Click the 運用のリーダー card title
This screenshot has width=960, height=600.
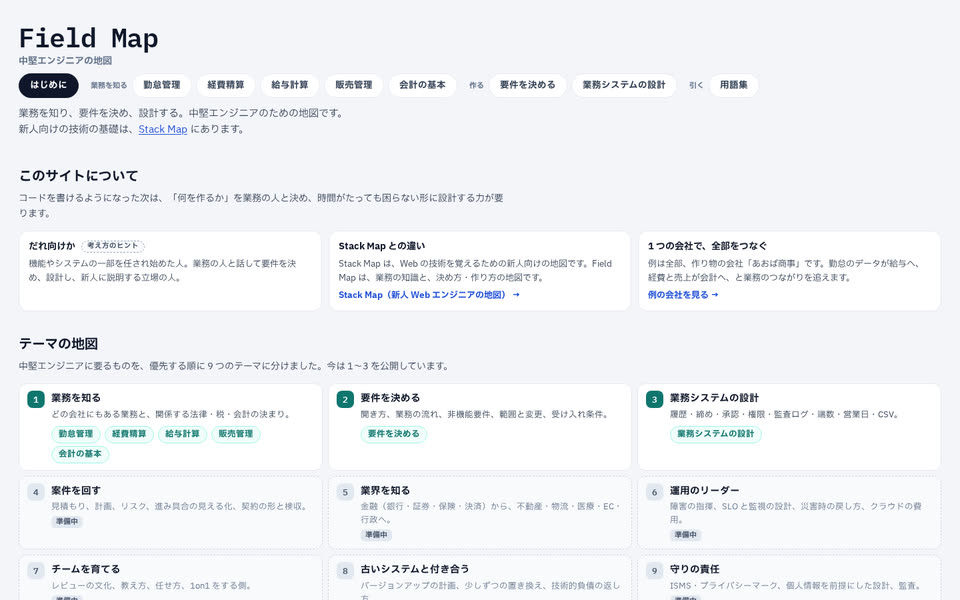pos(704,490)
